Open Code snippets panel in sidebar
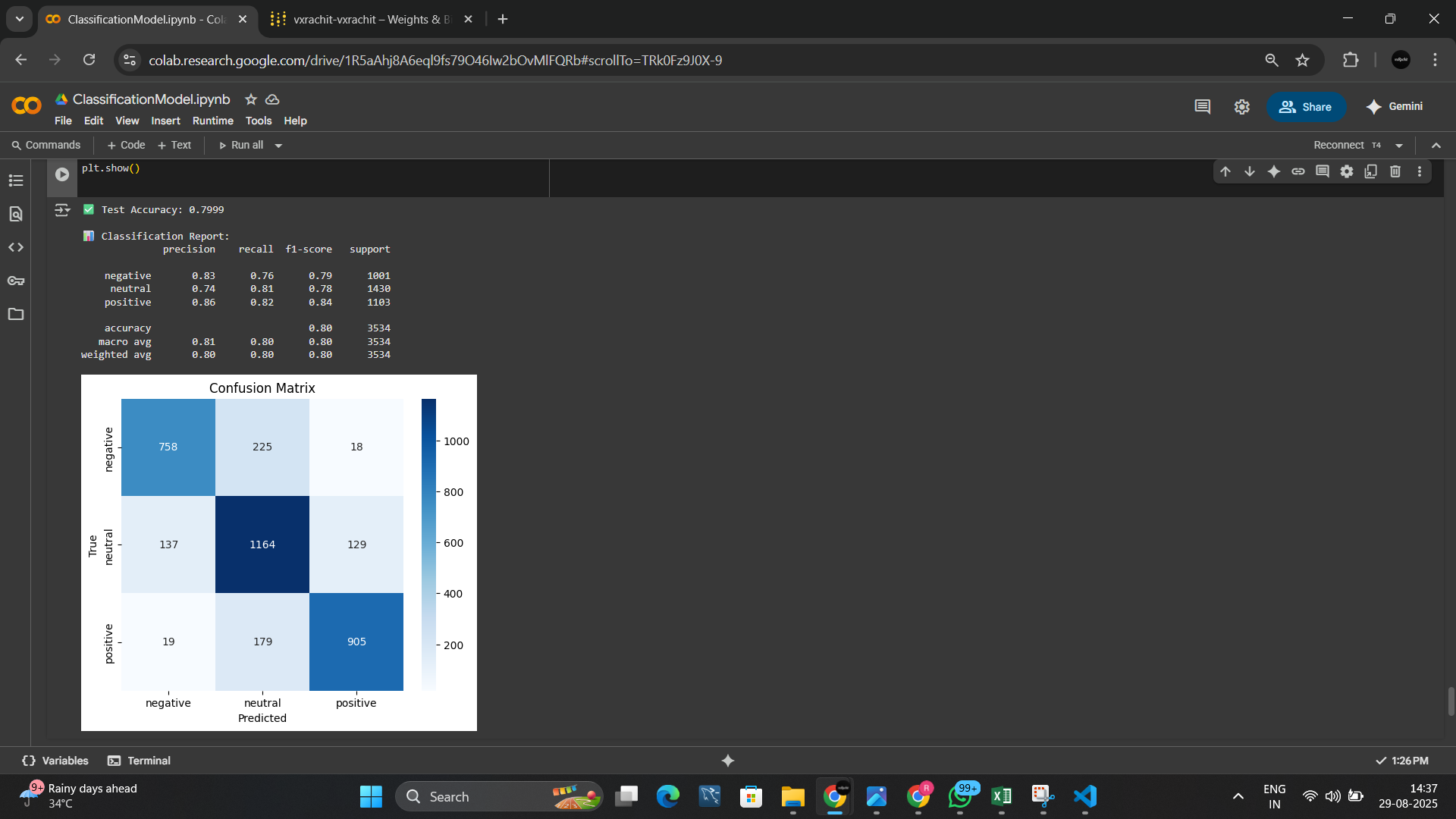Image resolution: width=1456 pixels, height=819 pixels. pyautogui.click(x=16, y=247)
